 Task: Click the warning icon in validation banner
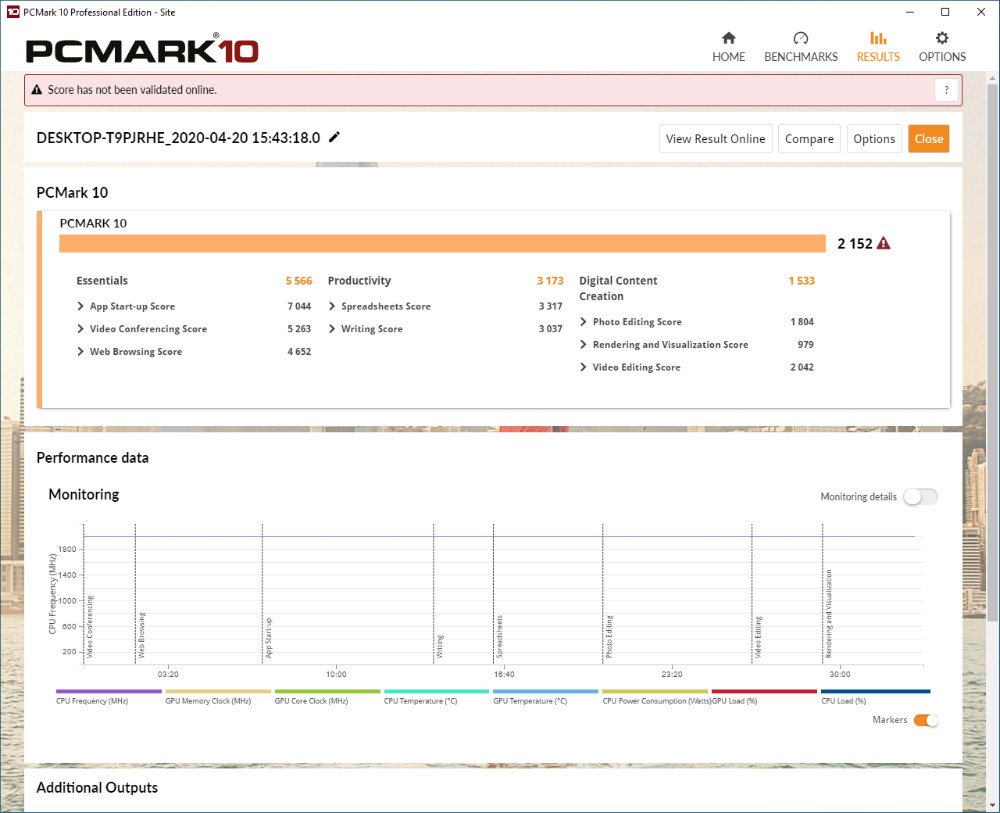pyautogui.click(x=37, y=90)
